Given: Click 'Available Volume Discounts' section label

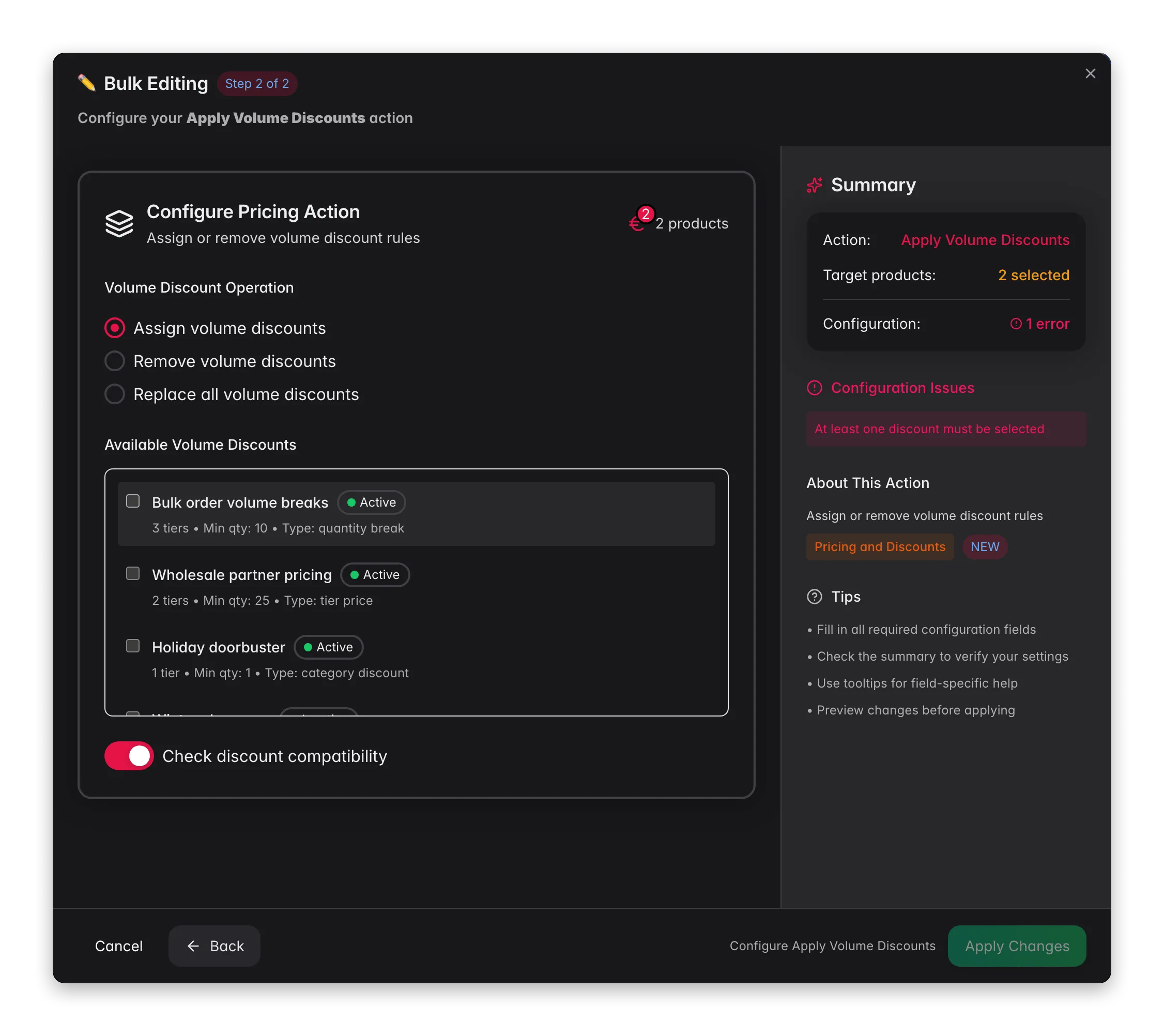Looking at the screenshot, I should pyautogui.click(x=200, y=445).
